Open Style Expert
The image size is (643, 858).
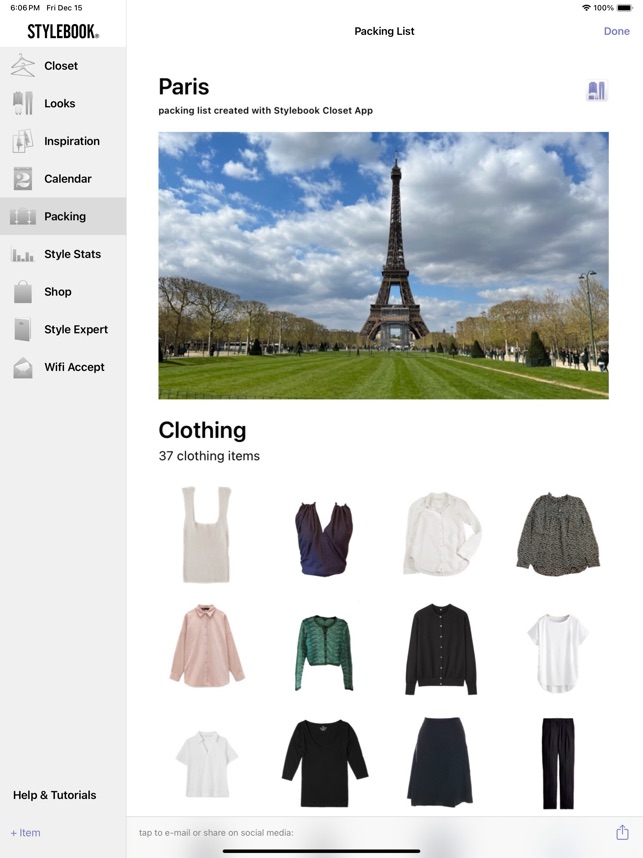pyautogui.click(x=63, y=329)
